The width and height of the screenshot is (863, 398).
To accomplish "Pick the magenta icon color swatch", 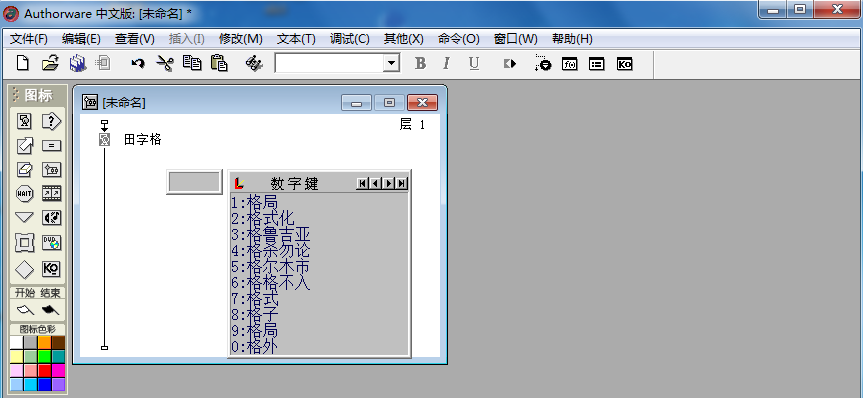I will [58, 370].
